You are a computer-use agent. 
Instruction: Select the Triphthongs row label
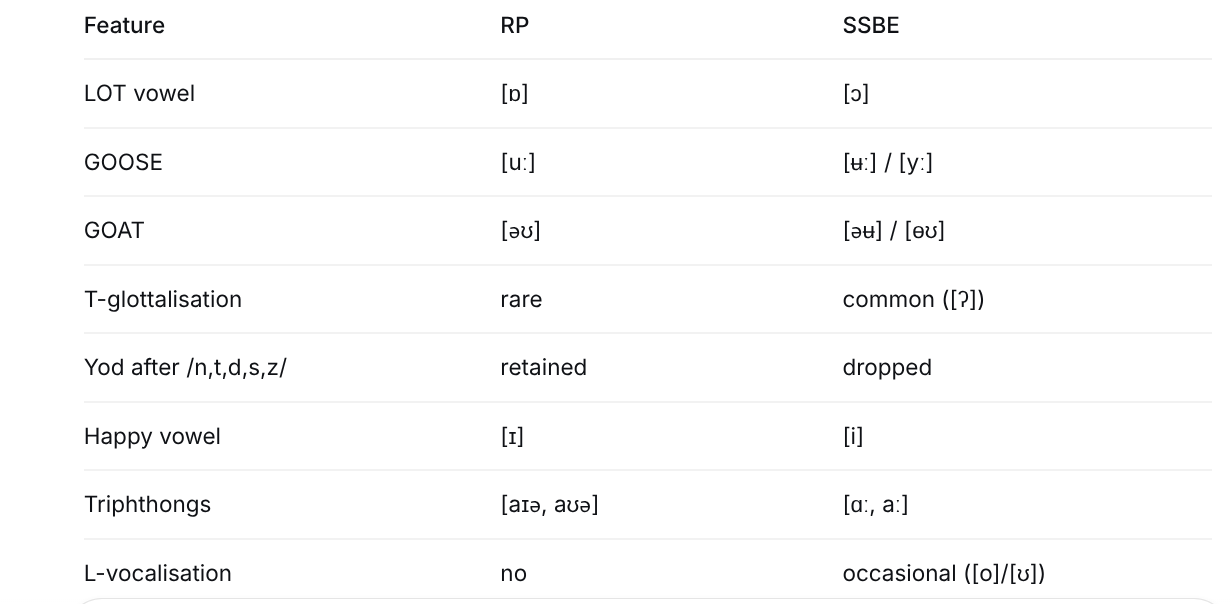pos(147,504)
